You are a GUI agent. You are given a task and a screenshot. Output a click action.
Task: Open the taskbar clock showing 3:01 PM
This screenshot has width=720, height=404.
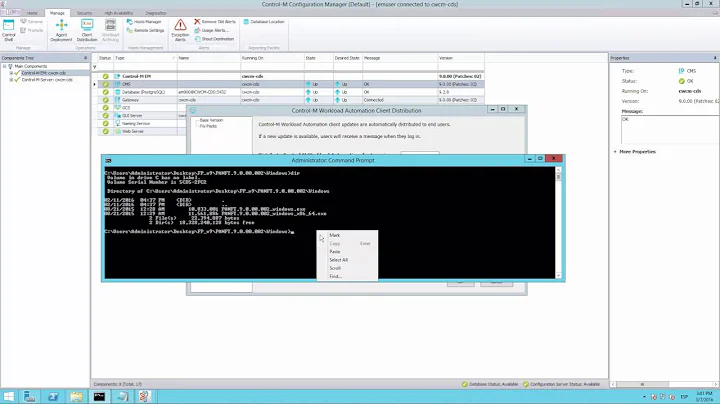(704, 396)
